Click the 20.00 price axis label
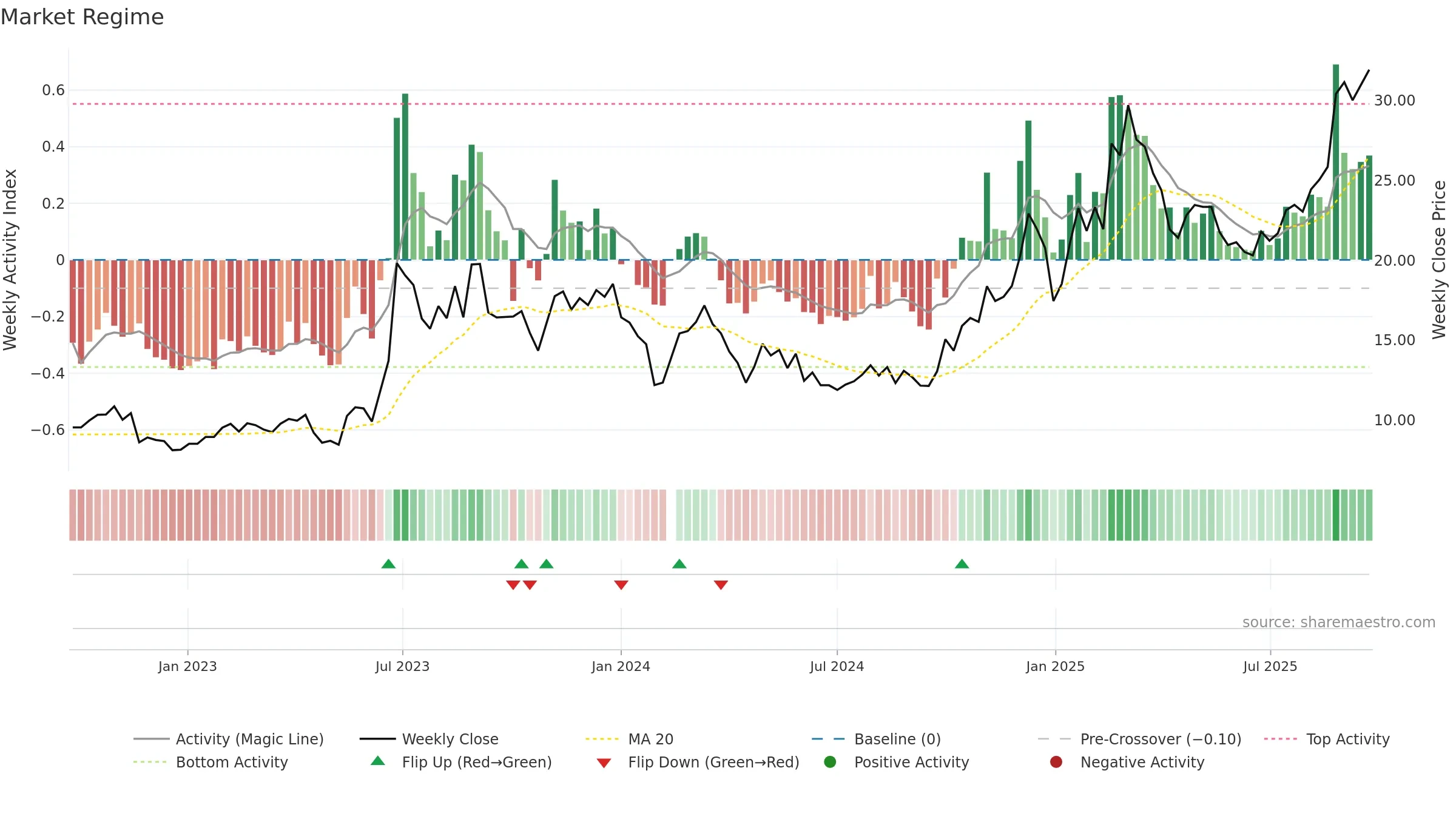 pyautogui.click(x=1395, y=260)
